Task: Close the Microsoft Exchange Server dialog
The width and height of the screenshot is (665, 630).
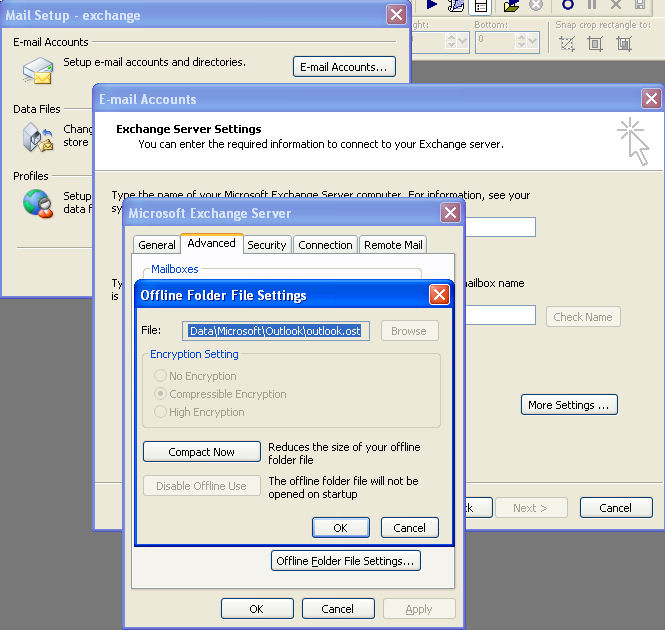Action: point(450,213)
